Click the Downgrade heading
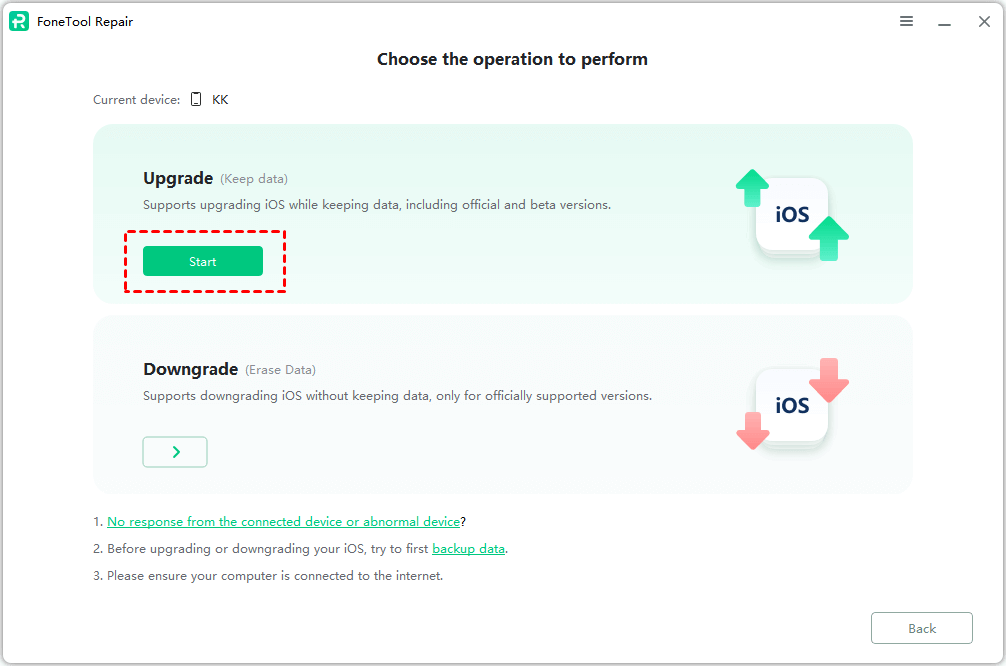Image resolution: width=1006 pixels, height=666 pixels. [x=190, y=369]
